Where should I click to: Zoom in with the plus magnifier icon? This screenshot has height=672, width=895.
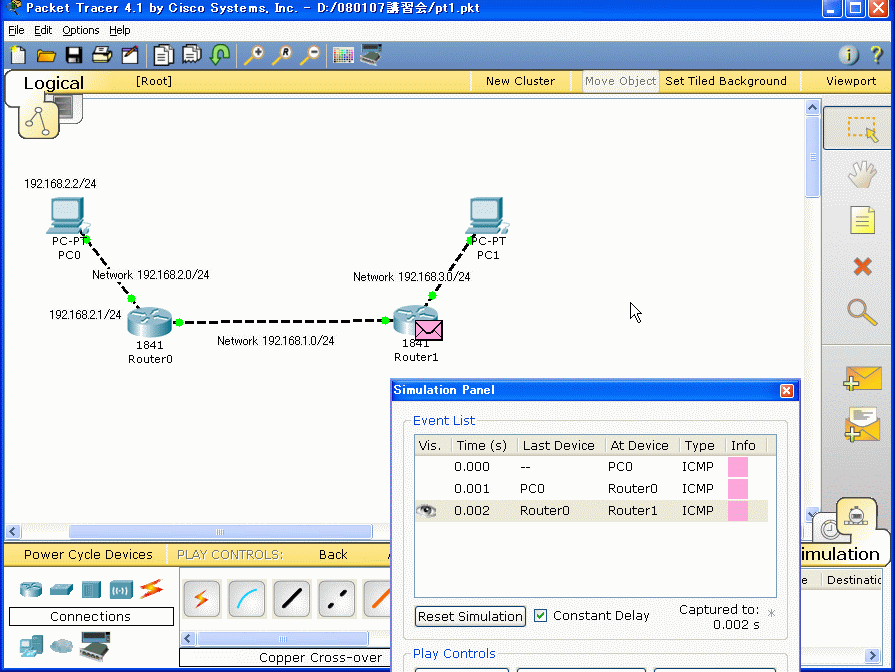coord(254,55)
